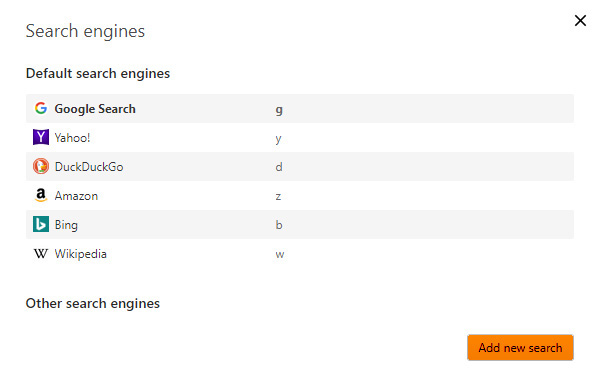Click the Google logo icon

pos(41,108)
